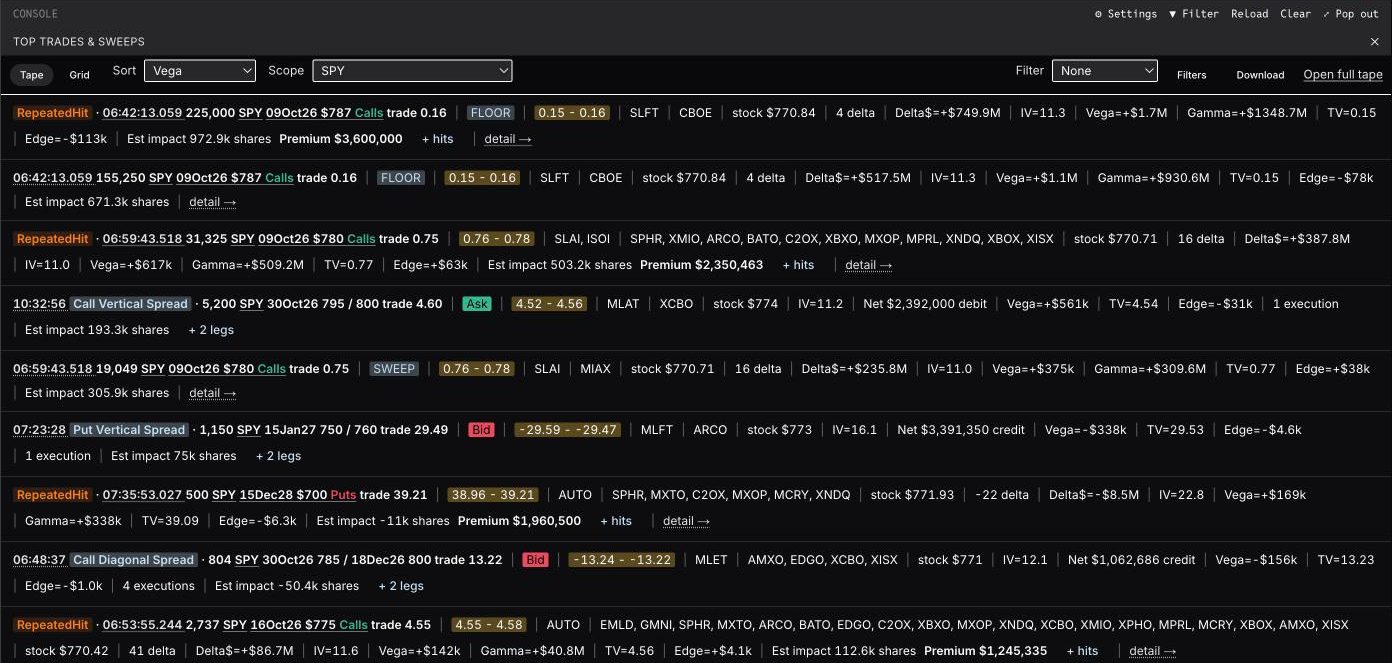Screen dimensions: 1392x663
Task: Click RepeatedHit tag on 06:42:13.059 trade
Action: click(53, 113)
